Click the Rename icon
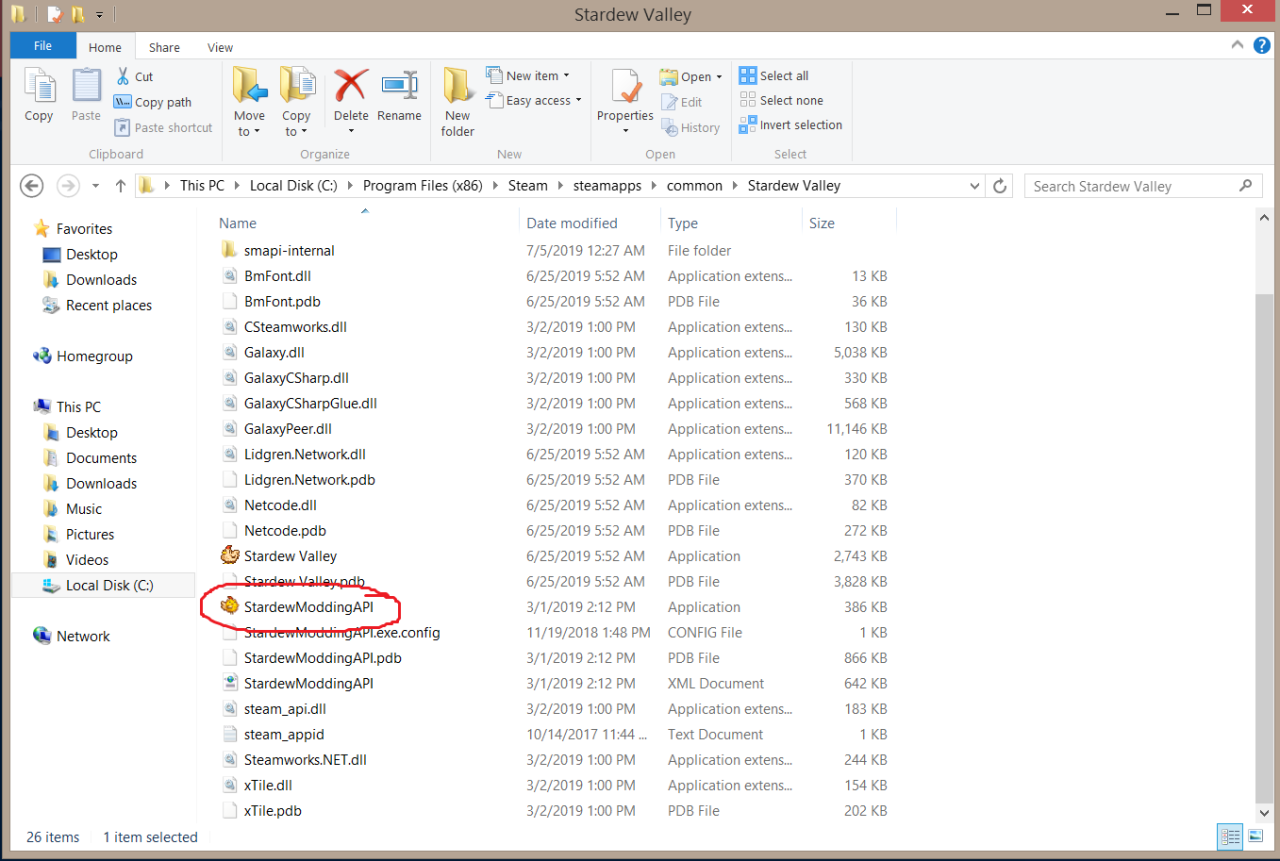The width and height of the screenshot is (1280, 861). 399,86
